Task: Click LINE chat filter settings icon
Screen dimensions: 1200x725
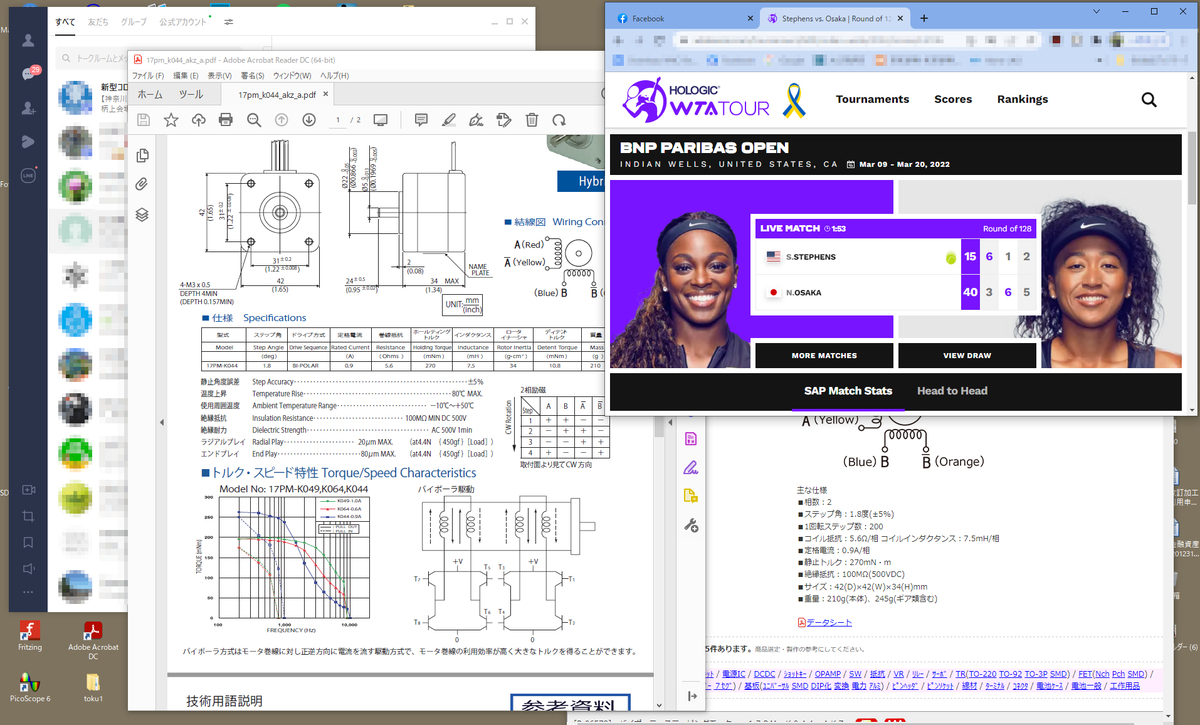Action: click(x=229, y=20)
